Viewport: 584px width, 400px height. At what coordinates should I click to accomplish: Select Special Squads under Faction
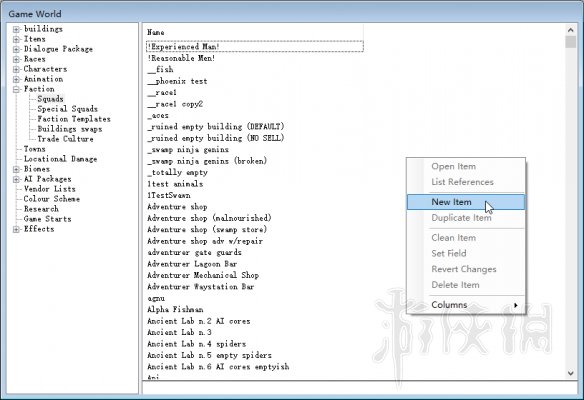(x=67, y=109)
